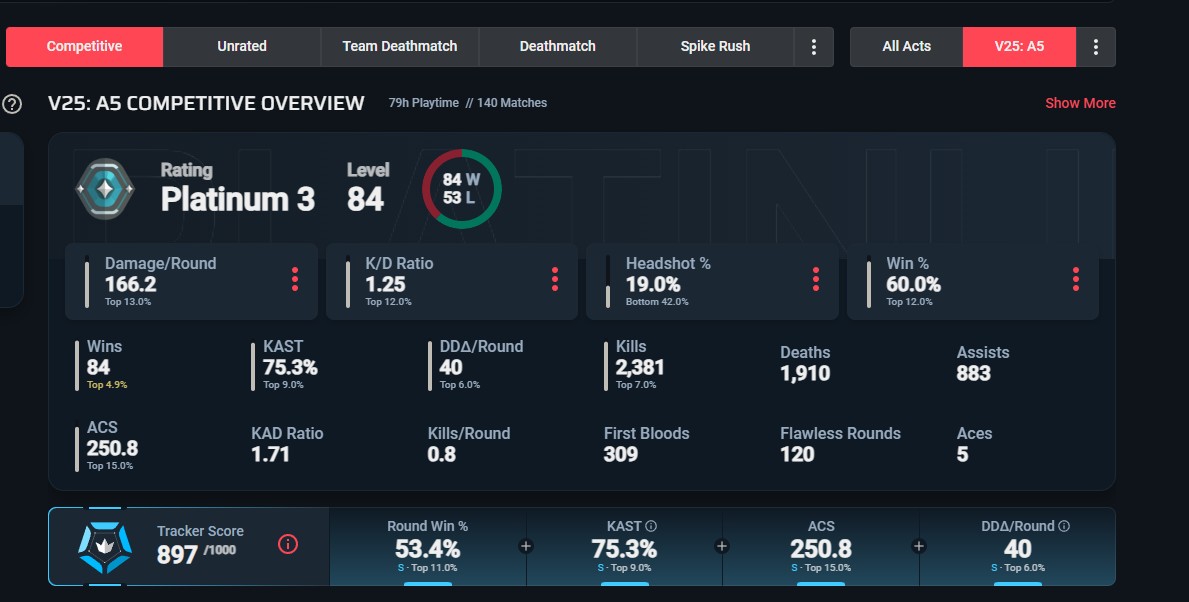Viewport: 1189px width, 602px height.
Task: Select the V25: A5 act filter
Action: pyautogui.click(x=1019, y=46)
